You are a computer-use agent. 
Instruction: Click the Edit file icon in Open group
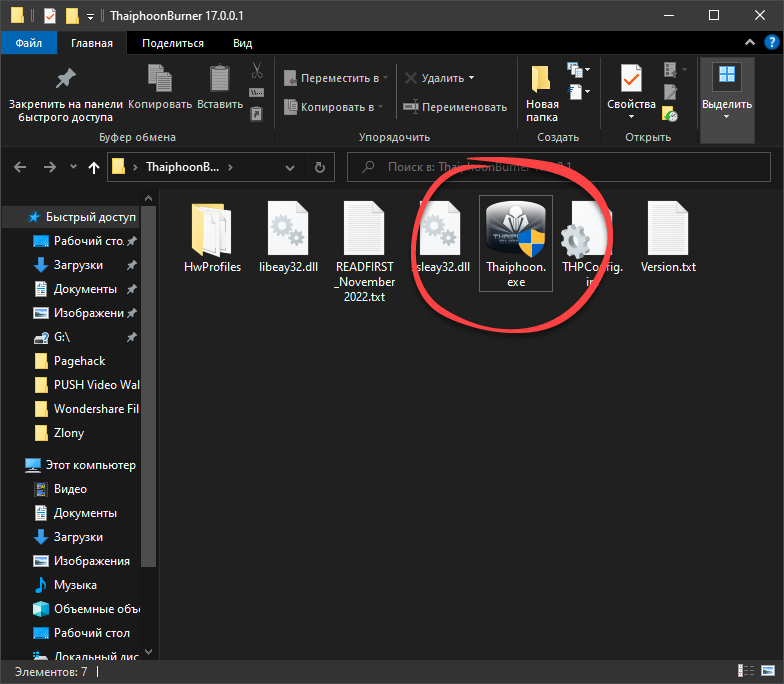670,92
